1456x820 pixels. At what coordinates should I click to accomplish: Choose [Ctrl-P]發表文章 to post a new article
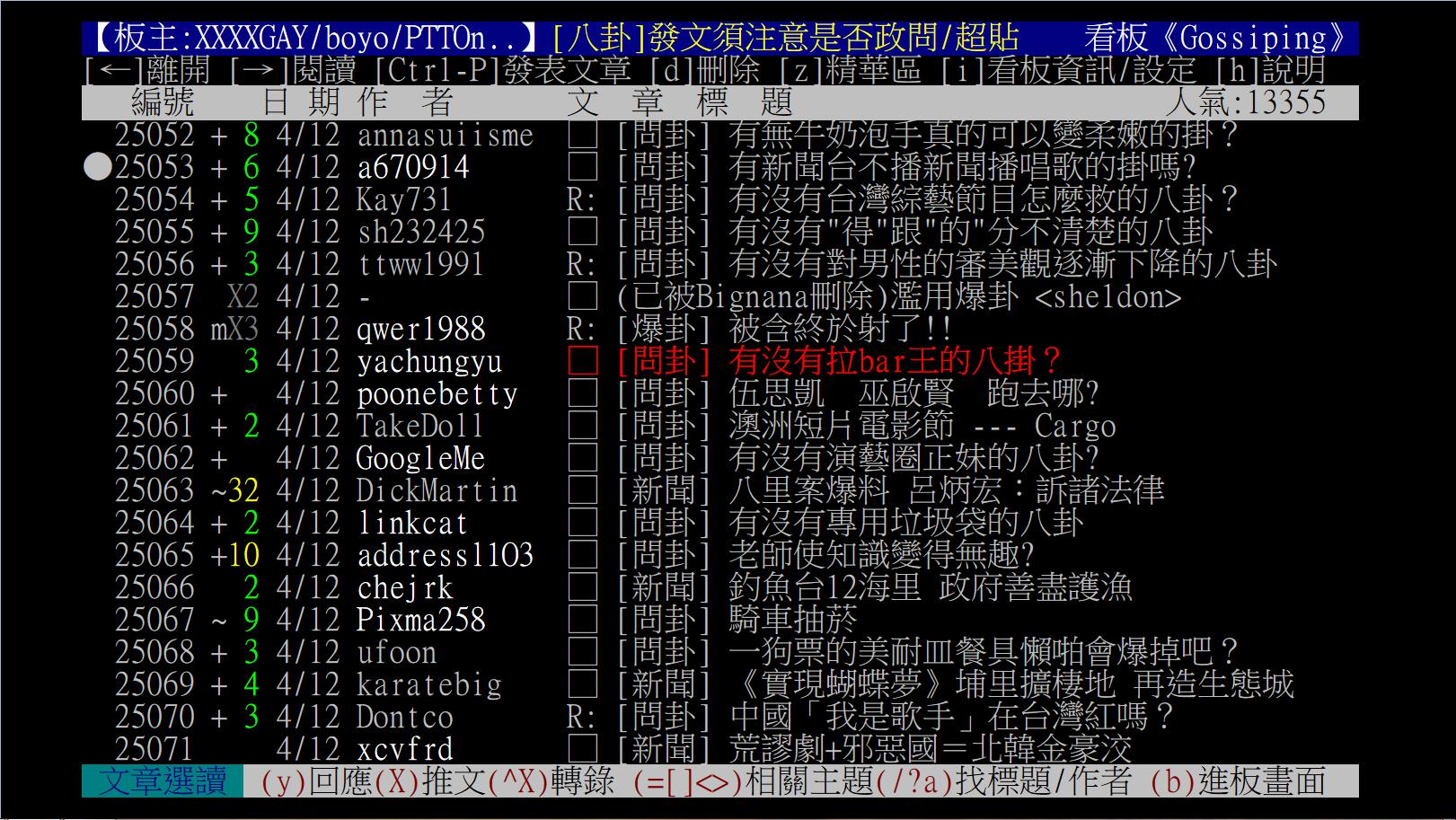click(502, 70)
